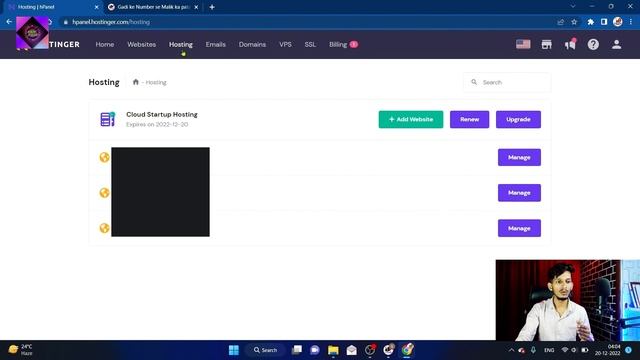Click the battery tray icon
The image size is (640, 360).
[x=584, y=350]
